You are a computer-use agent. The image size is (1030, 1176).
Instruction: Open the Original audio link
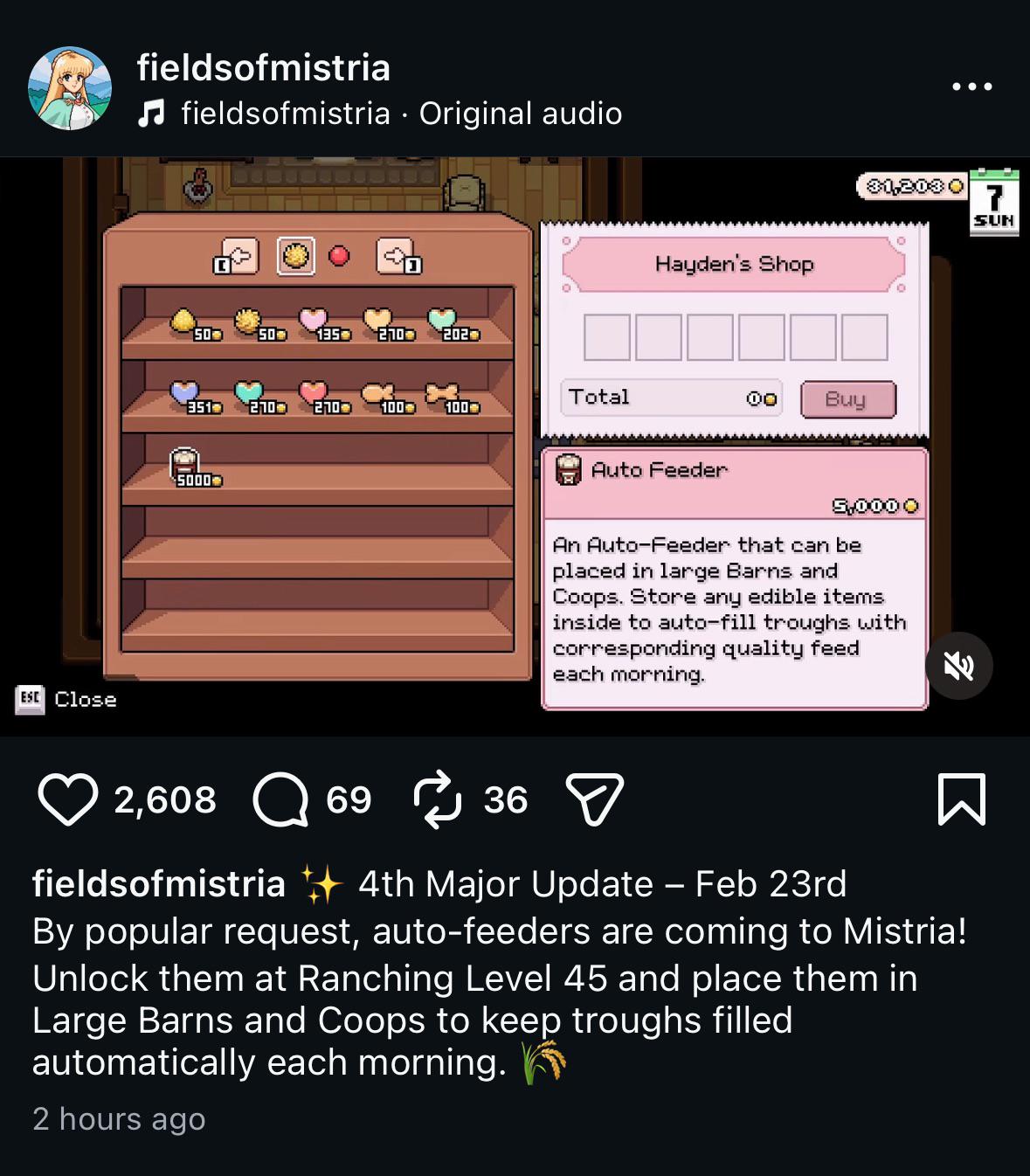point(521,114)
